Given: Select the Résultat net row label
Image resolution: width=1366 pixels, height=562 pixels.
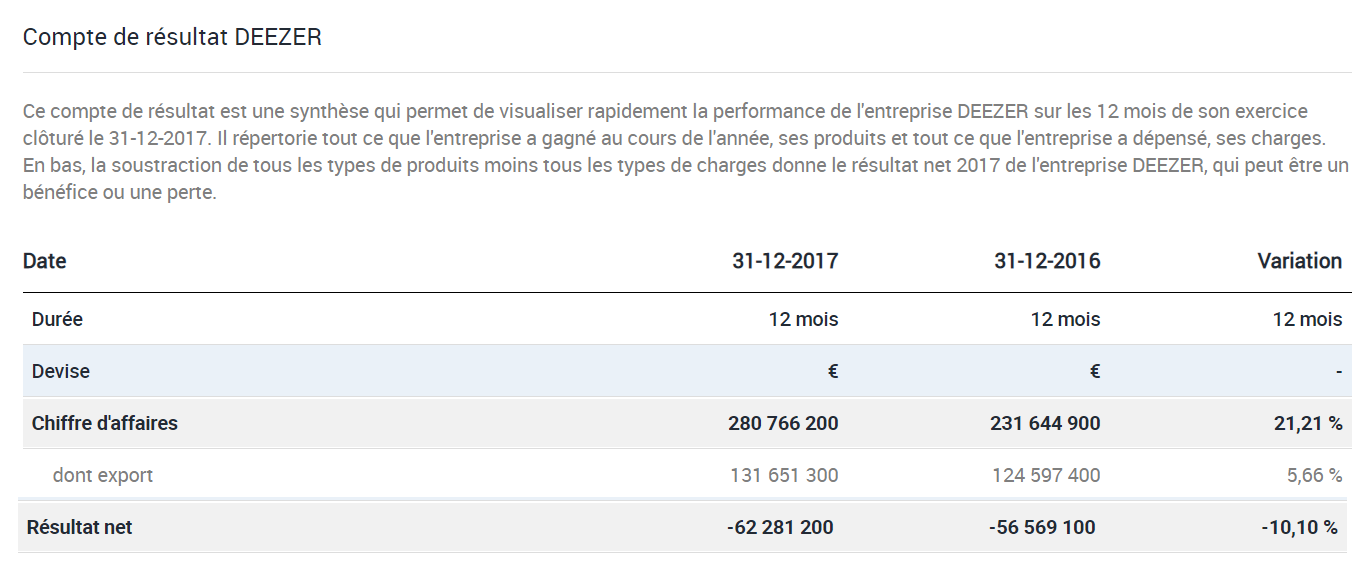Looking at the screenshot, I should click(x=79, y=527).
